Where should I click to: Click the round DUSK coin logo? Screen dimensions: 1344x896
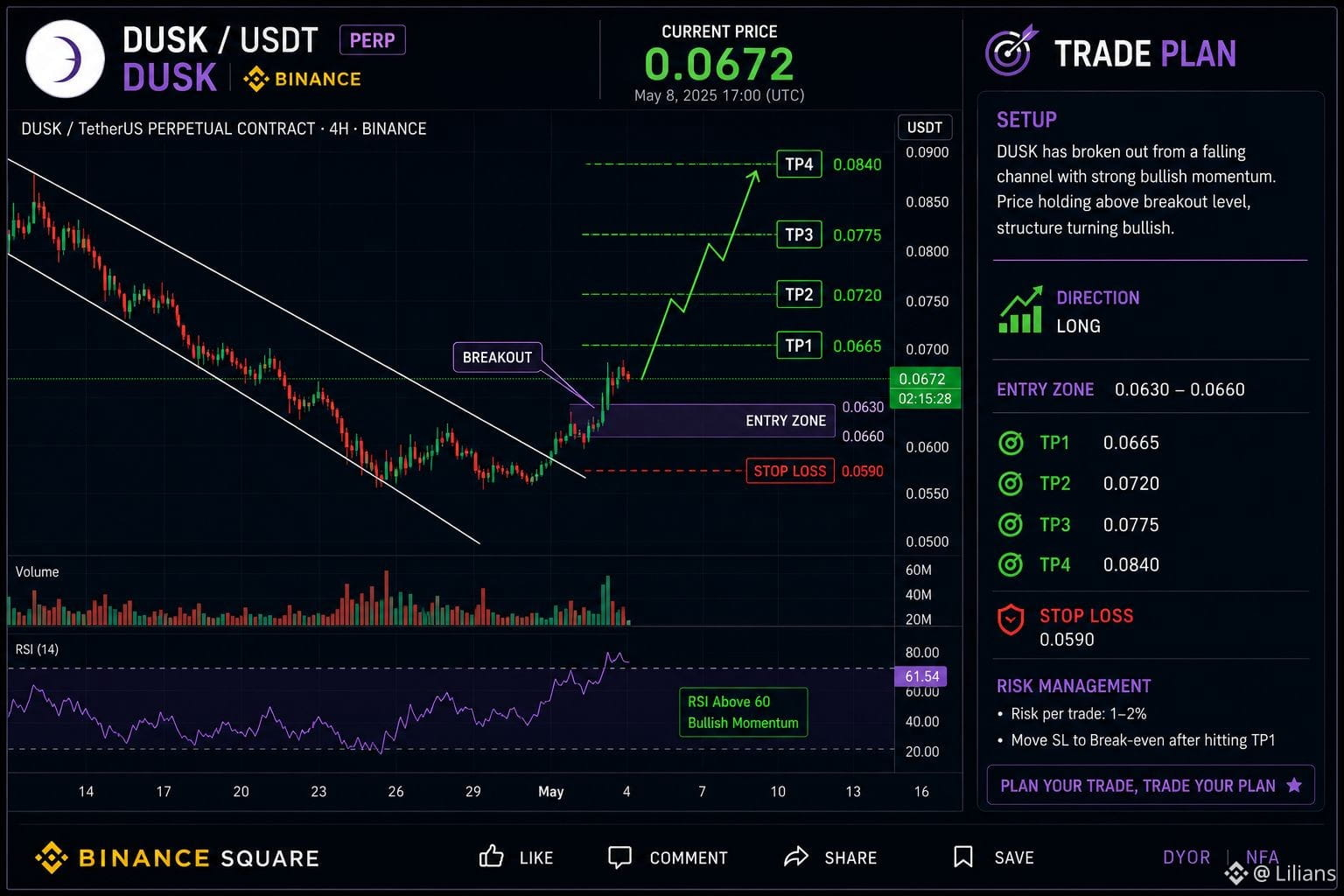click(x=66, y=59)
